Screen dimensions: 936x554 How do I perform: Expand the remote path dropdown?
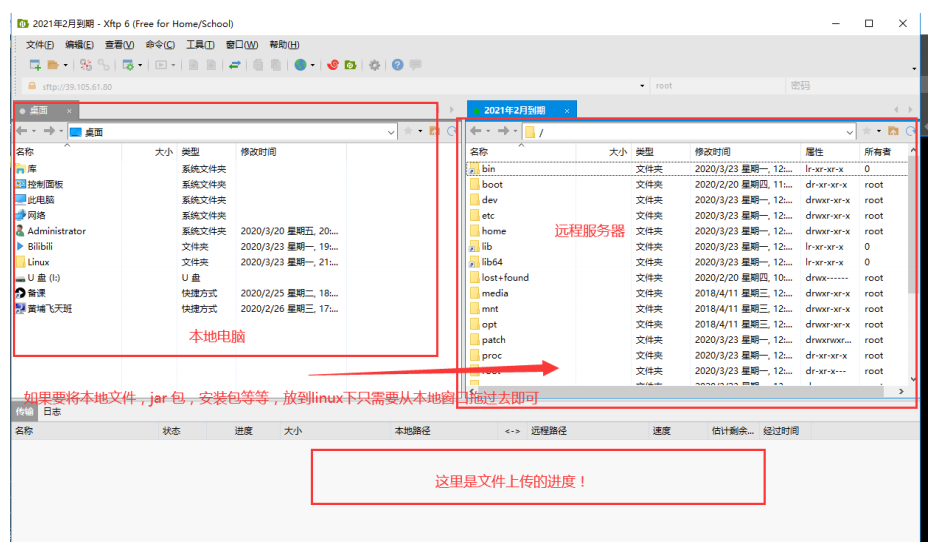pyautogui.click(x=850, y=131)
